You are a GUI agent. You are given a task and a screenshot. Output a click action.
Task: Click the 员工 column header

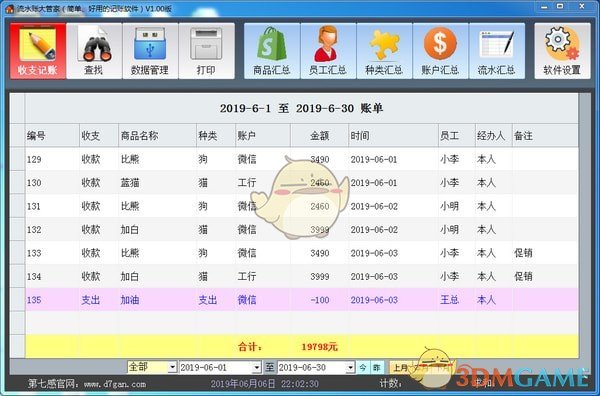pyautogui.click(x=457, y=135)
